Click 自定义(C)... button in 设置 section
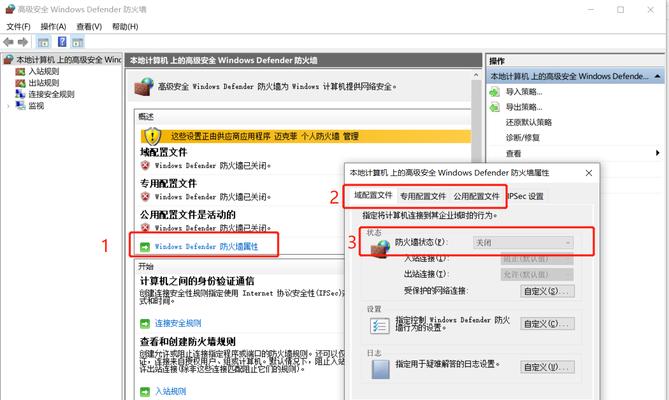 [547, 324]
